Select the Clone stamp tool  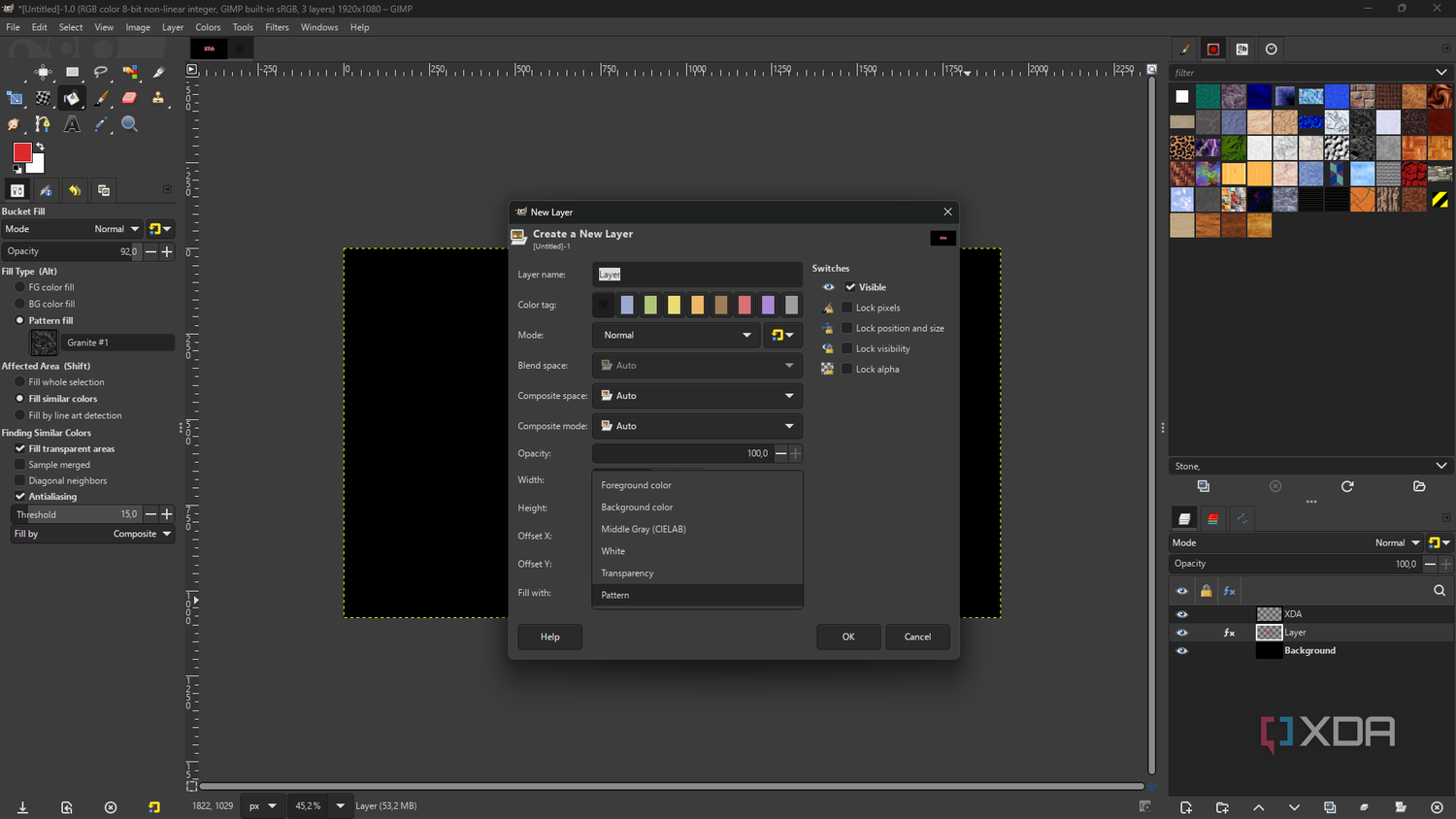158,98
